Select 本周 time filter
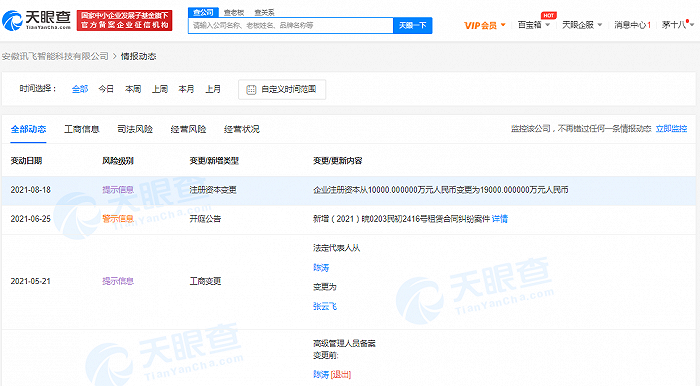 [x=133, y=89]
